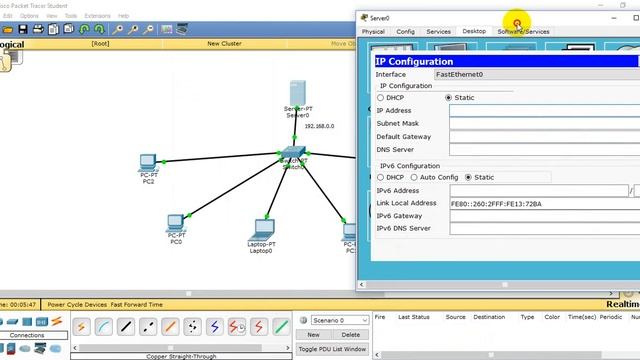Reset zoom with the middle magnifier icon
The image size is (640, 360).
133,29
